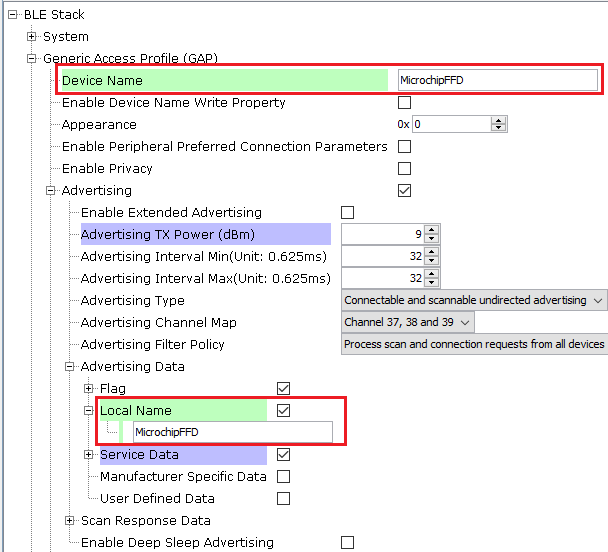Collapse the Local Name node
Viewport: 608px width, 552px height.
pos(88,411)
